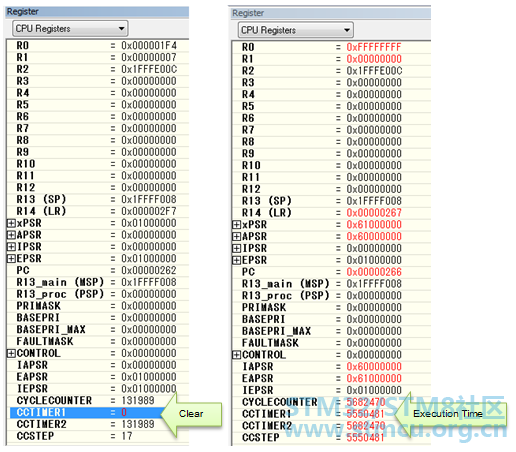Select BASEPRI row in right panel
The width and height of the screenshot is (516, 452).
click(331, 319)
